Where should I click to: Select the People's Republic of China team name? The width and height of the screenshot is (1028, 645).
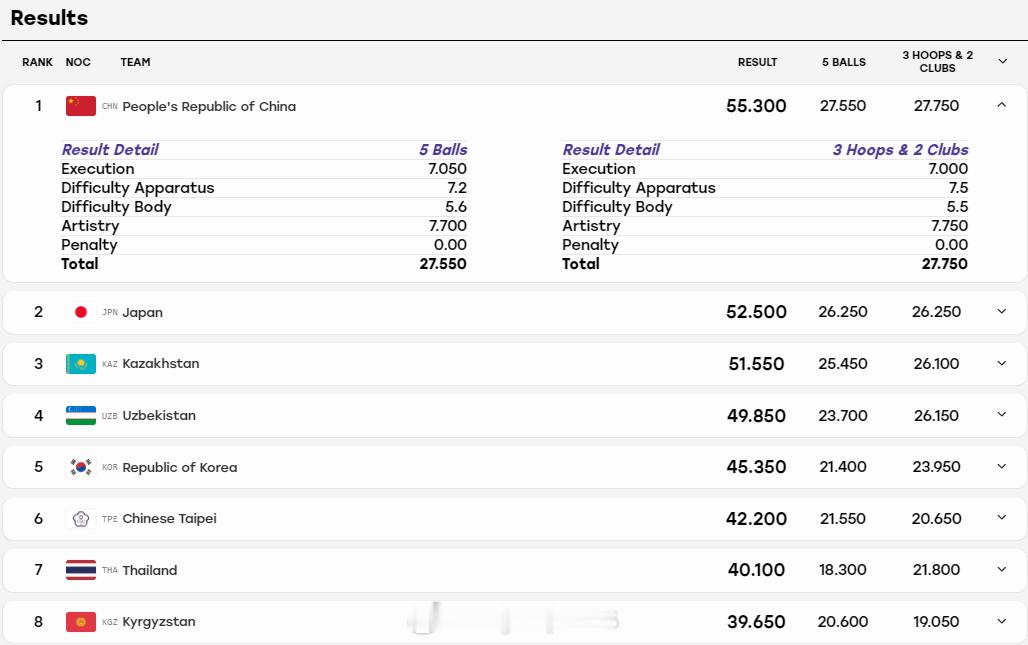click(209, 106)
